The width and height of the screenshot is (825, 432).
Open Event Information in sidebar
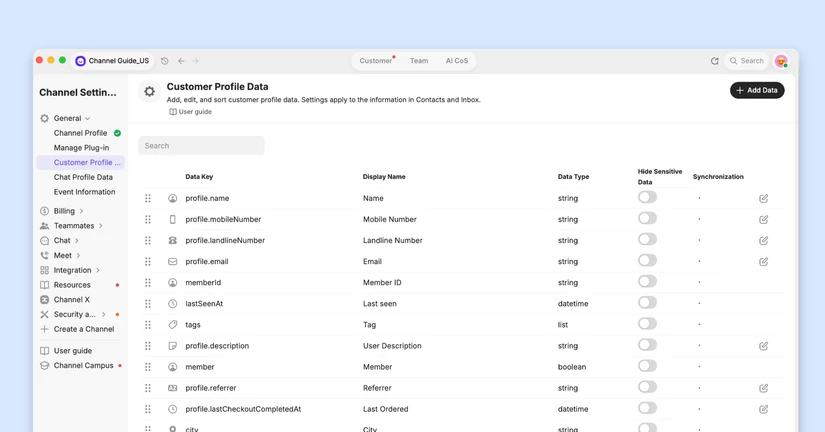click(x=84, y=192)
